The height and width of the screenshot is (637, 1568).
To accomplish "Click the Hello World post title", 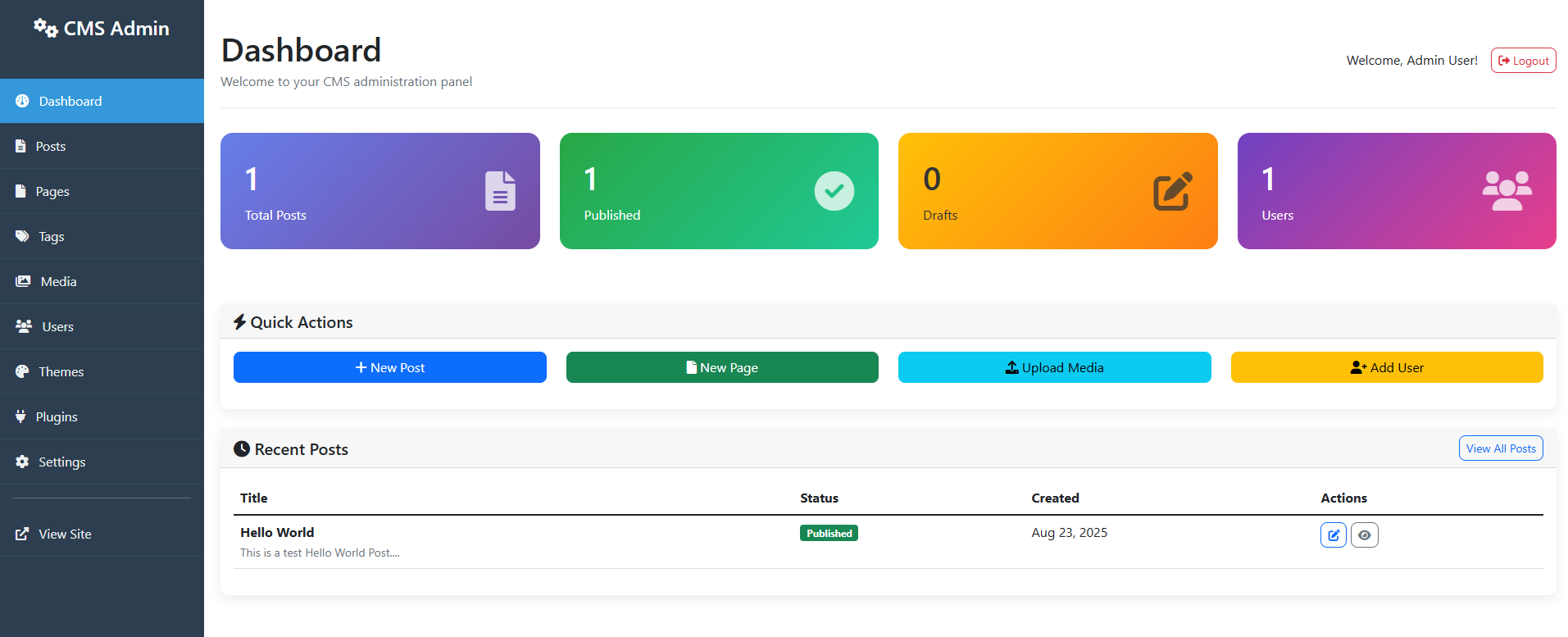I will click(x=277, y=533).
